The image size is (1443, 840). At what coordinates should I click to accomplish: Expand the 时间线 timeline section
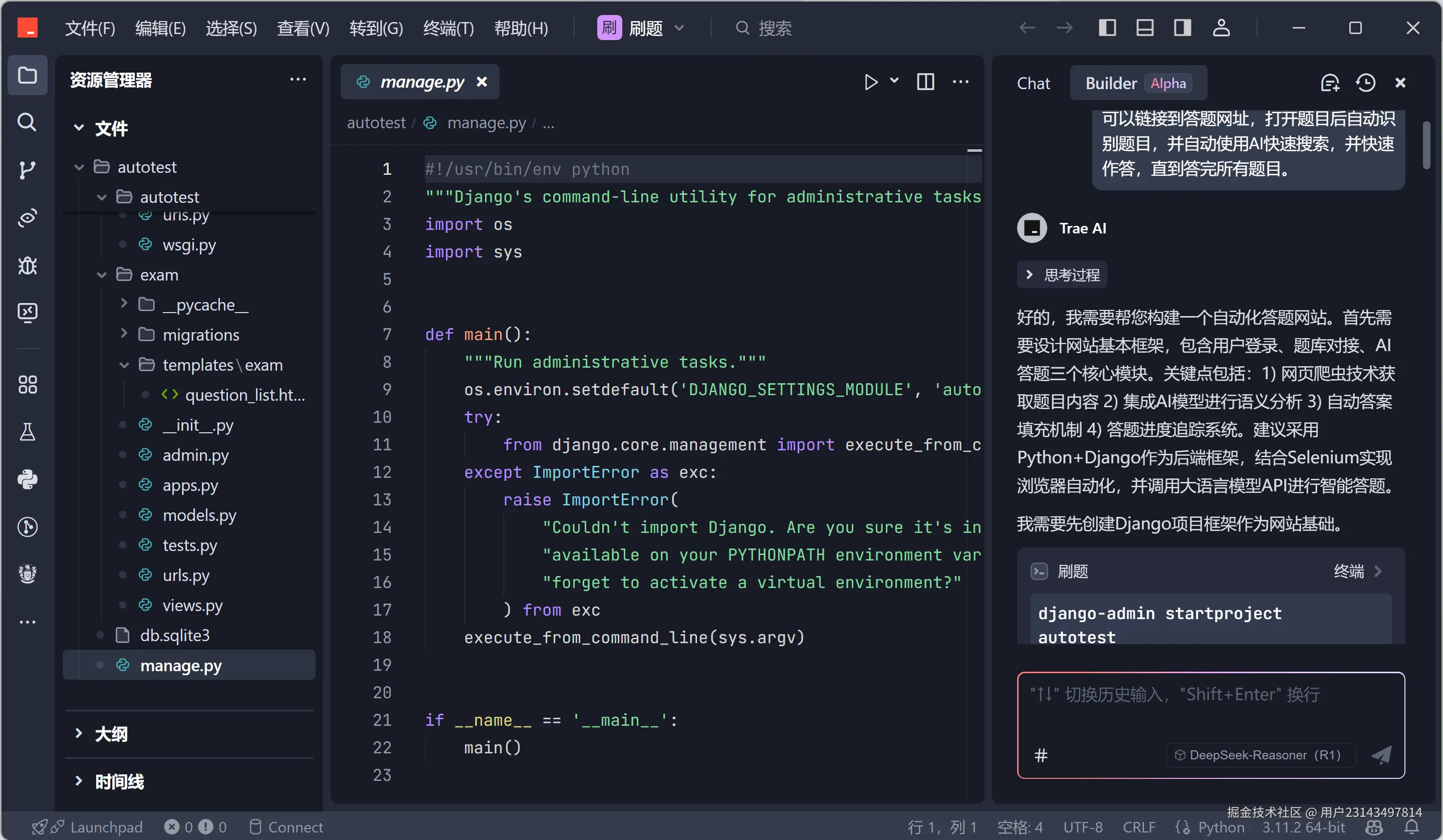(79, 780)
